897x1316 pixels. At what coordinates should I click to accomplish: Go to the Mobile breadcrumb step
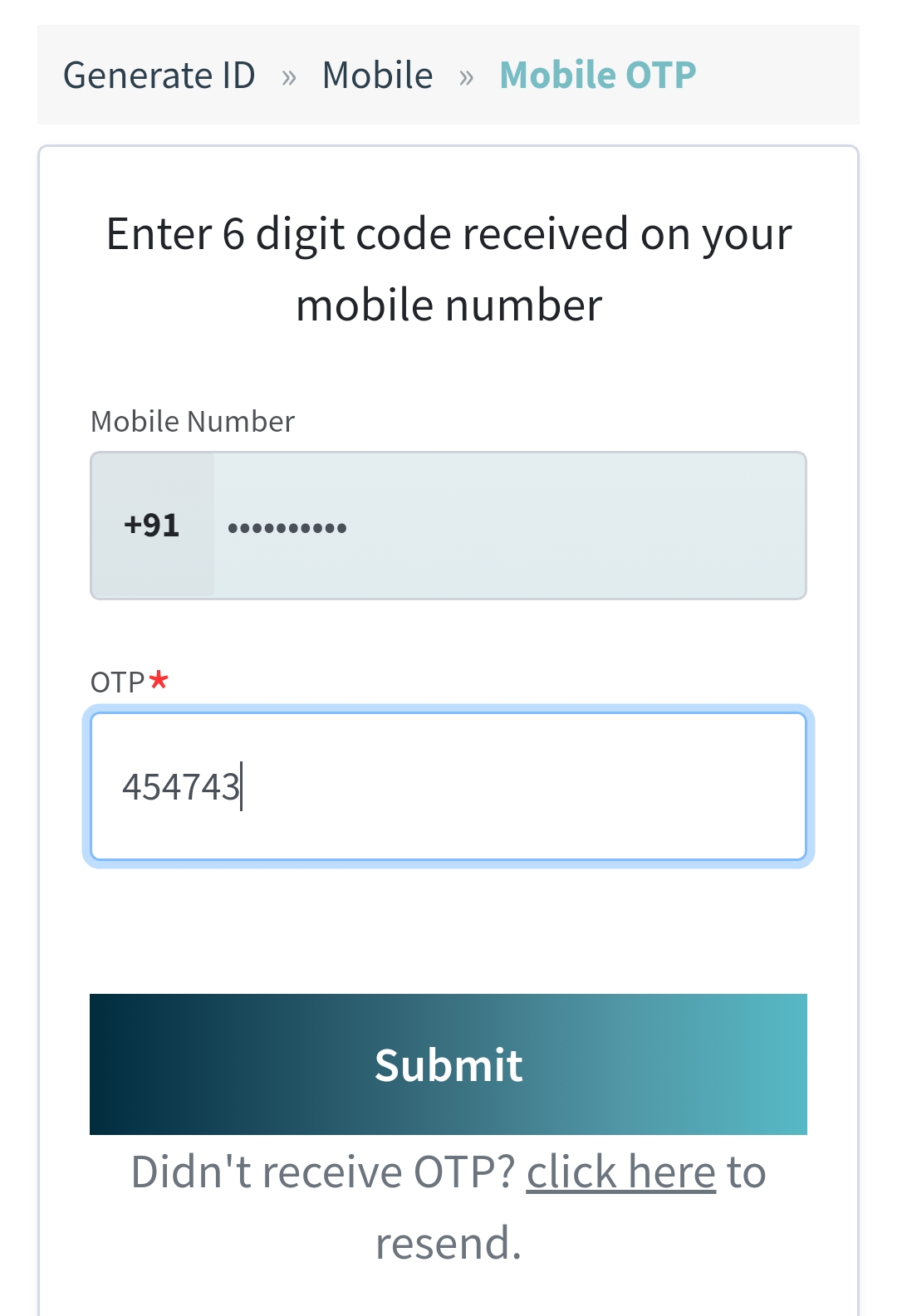pos(378,76)
